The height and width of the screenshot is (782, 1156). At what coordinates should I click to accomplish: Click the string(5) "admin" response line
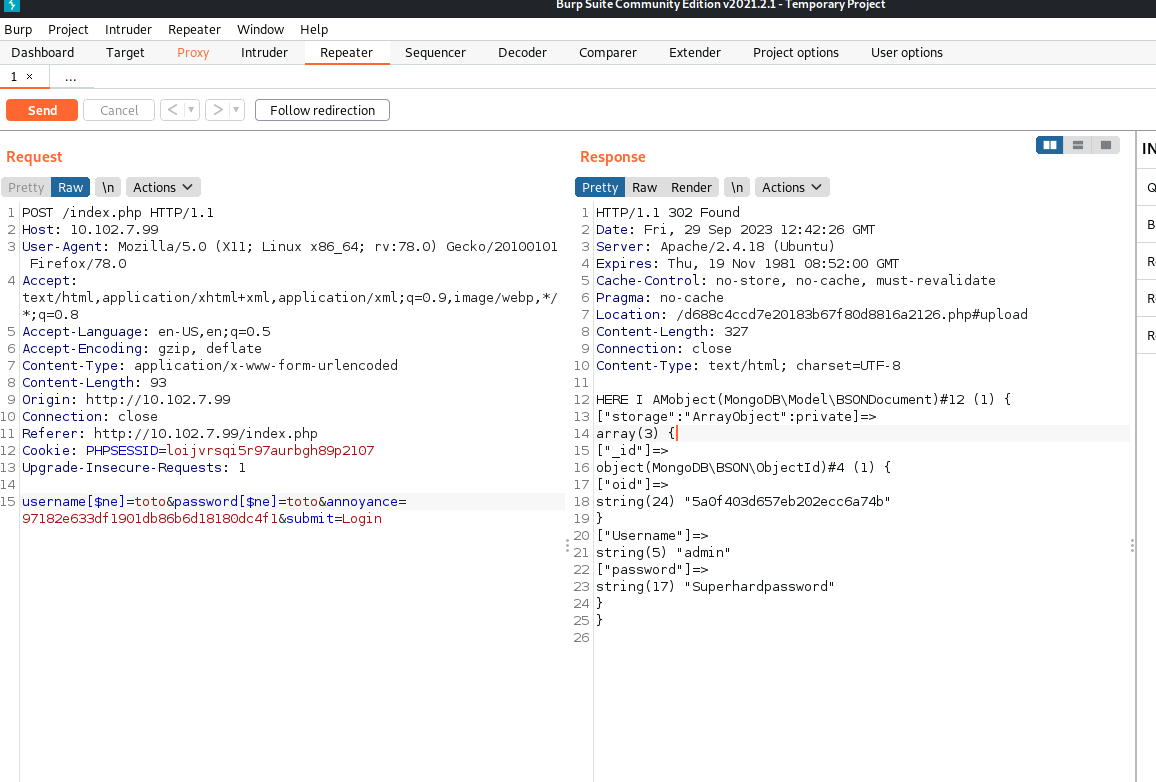point(663,553)
